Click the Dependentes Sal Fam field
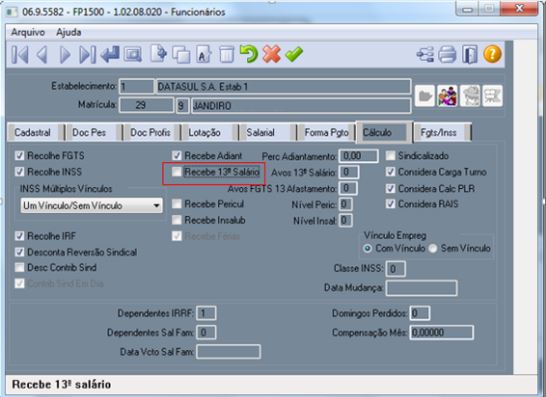 point(206,333)
